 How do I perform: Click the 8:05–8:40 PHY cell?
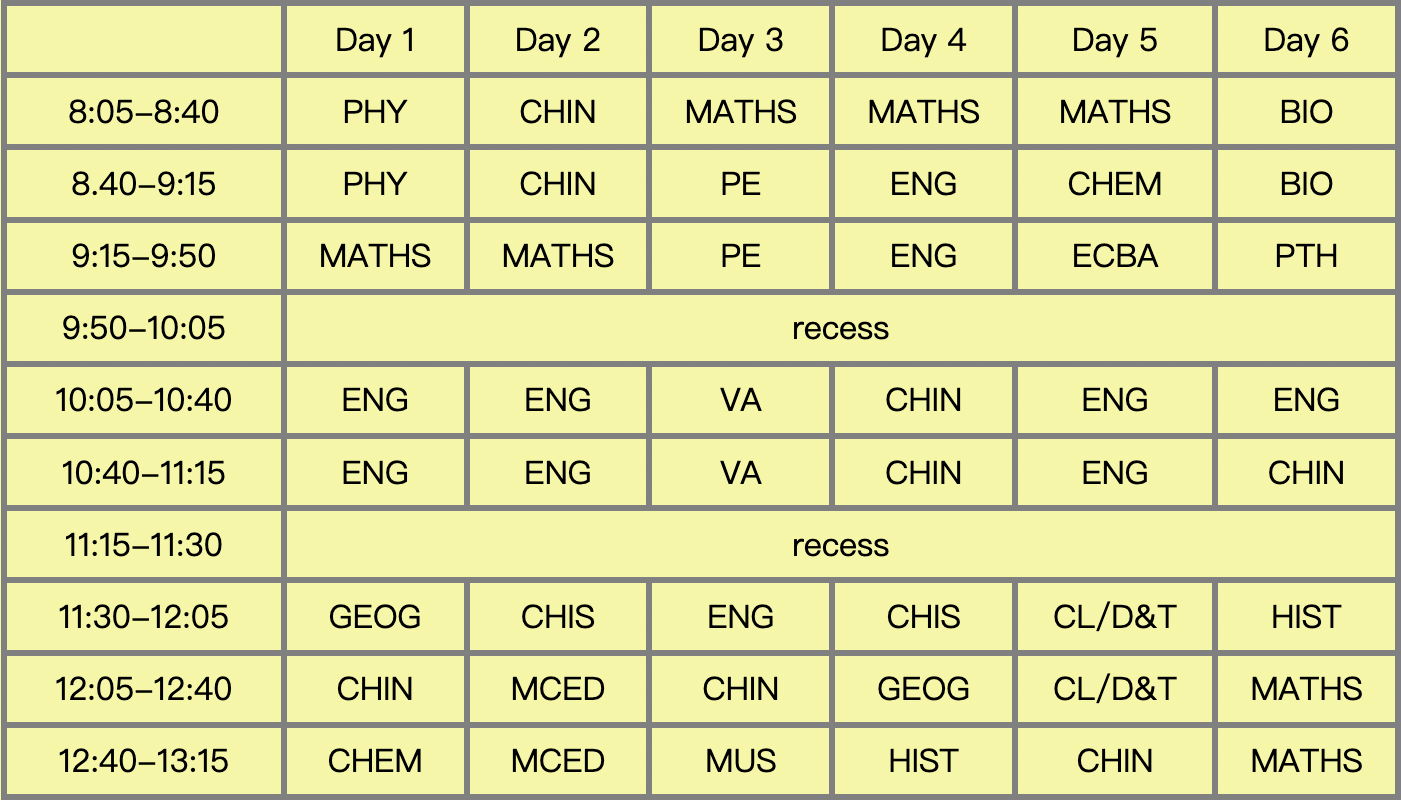point(375,112)
